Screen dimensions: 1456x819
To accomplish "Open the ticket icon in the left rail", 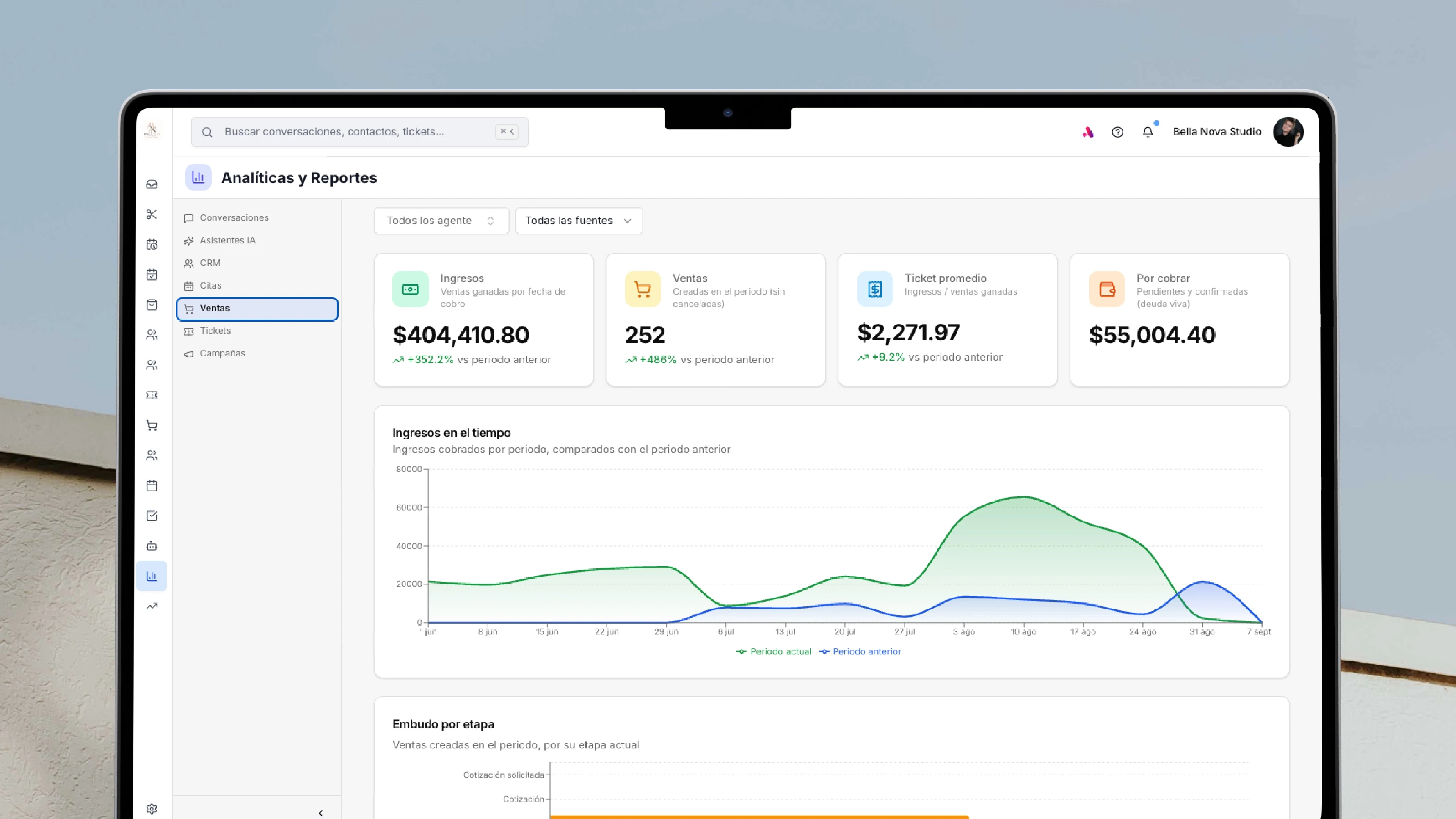I will [x=152, y=395].
